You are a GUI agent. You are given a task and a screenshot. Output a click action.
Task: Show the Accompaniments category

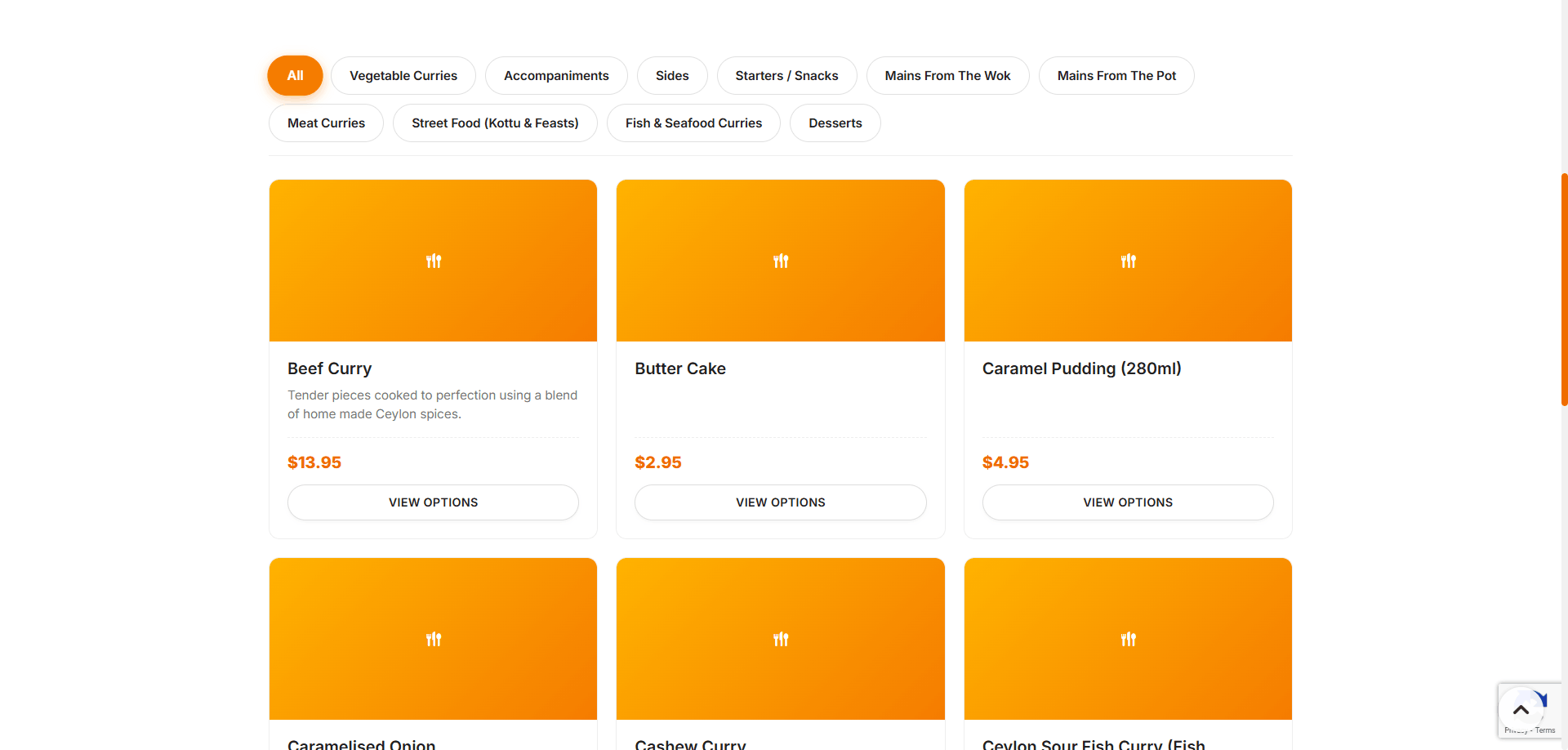pos(556,75)
